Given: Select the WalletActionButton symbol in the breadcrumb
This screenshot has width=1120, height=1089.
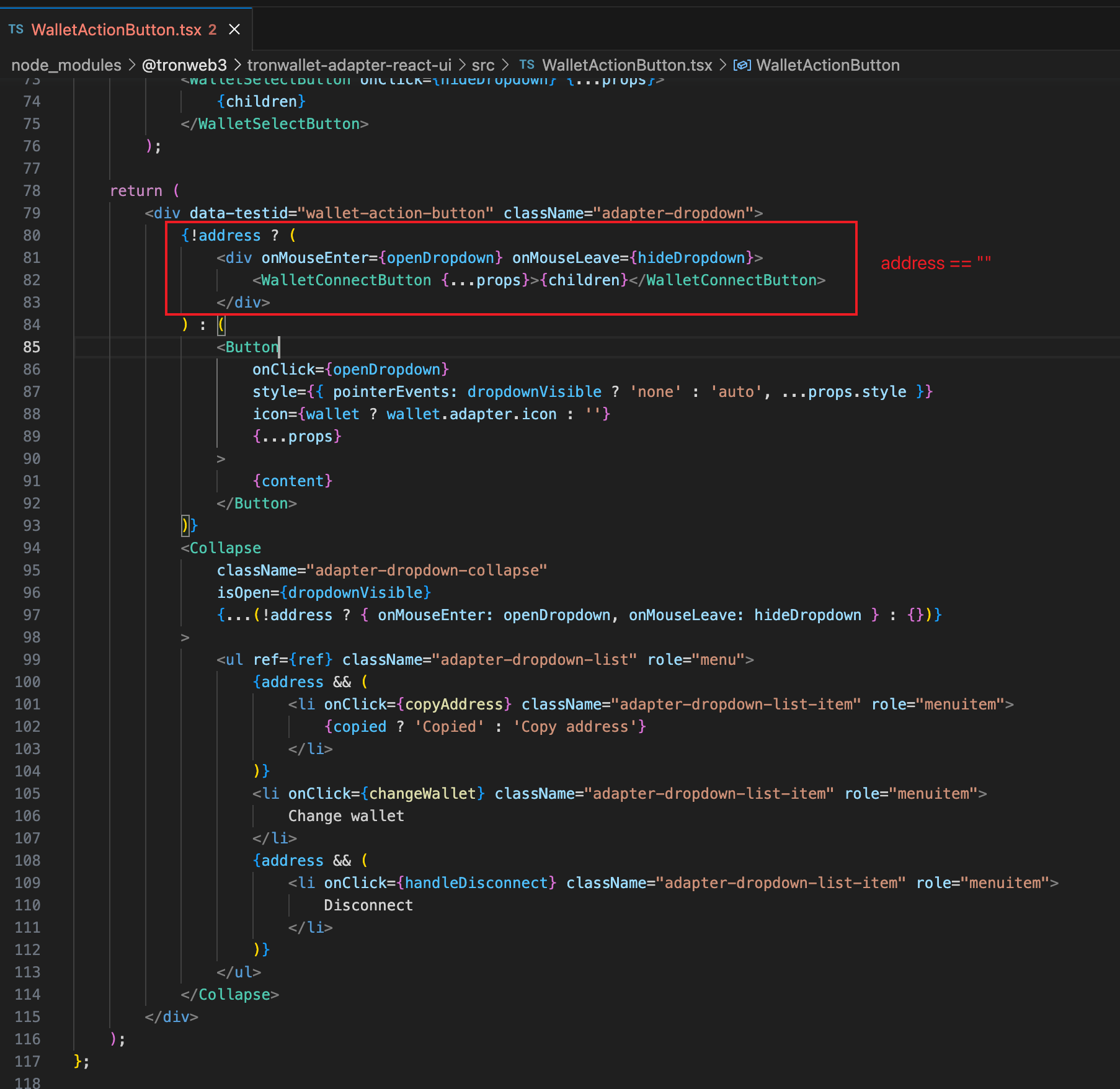Looking at the screenshot, I should pos(829,65).
